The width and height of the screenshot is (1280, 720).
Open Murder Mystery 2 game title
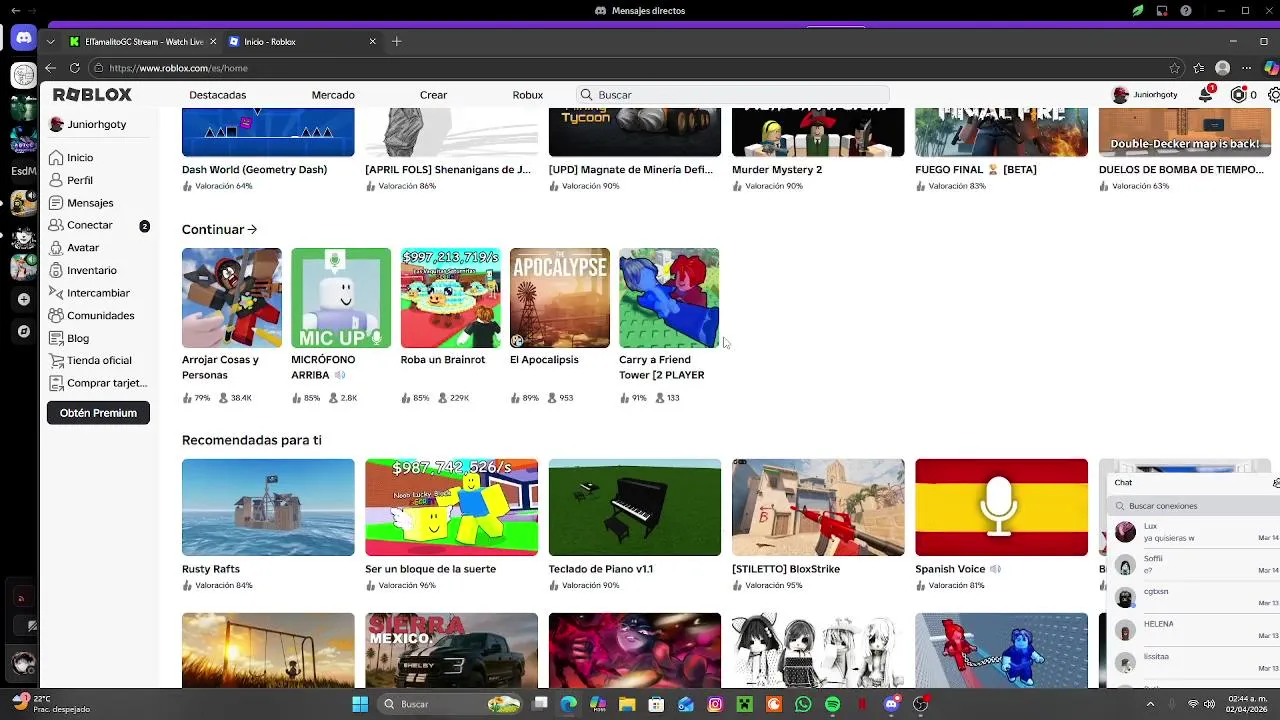(777, 170)
